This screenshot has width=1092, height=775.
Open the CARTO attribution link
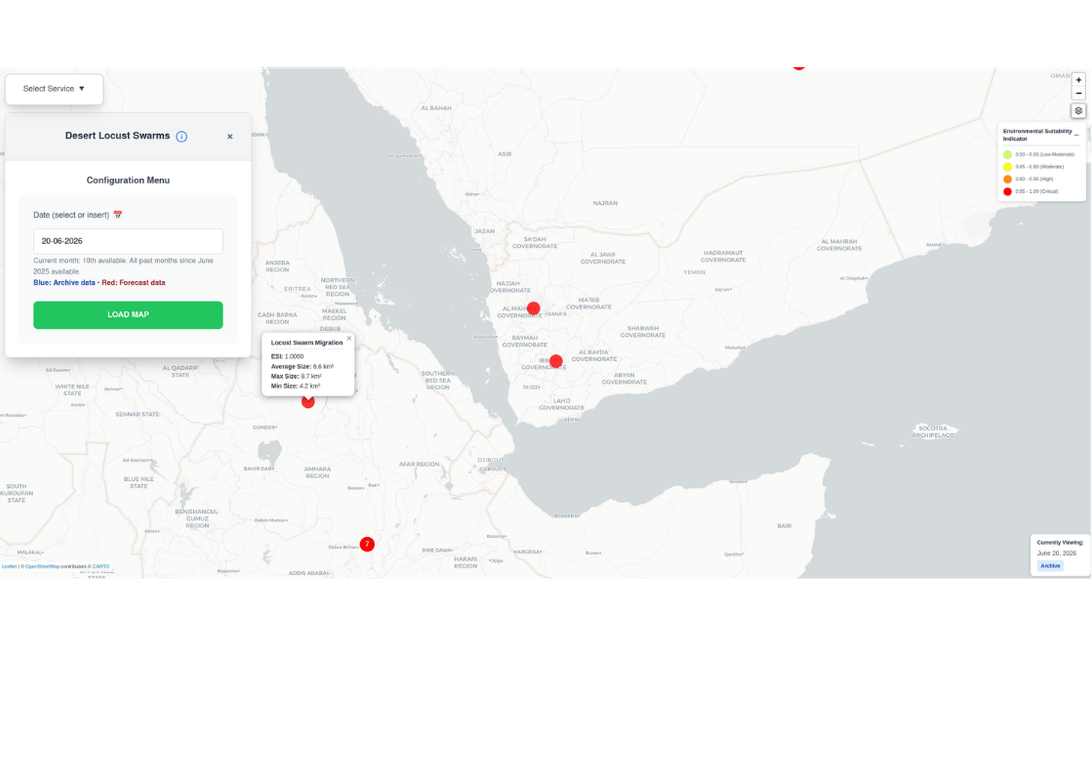[101, 567]
